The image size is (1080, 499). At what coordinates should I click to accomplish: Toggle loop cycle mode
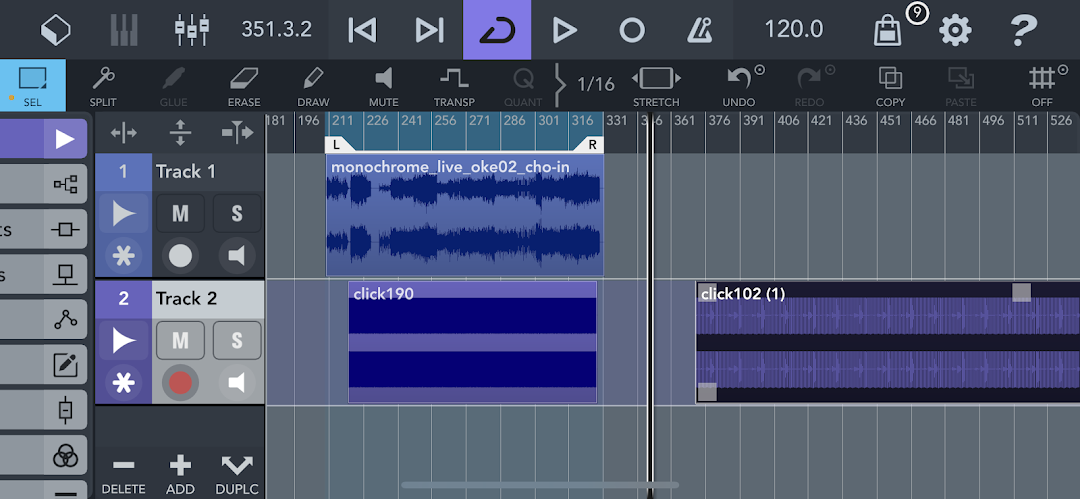coord(497,30)
